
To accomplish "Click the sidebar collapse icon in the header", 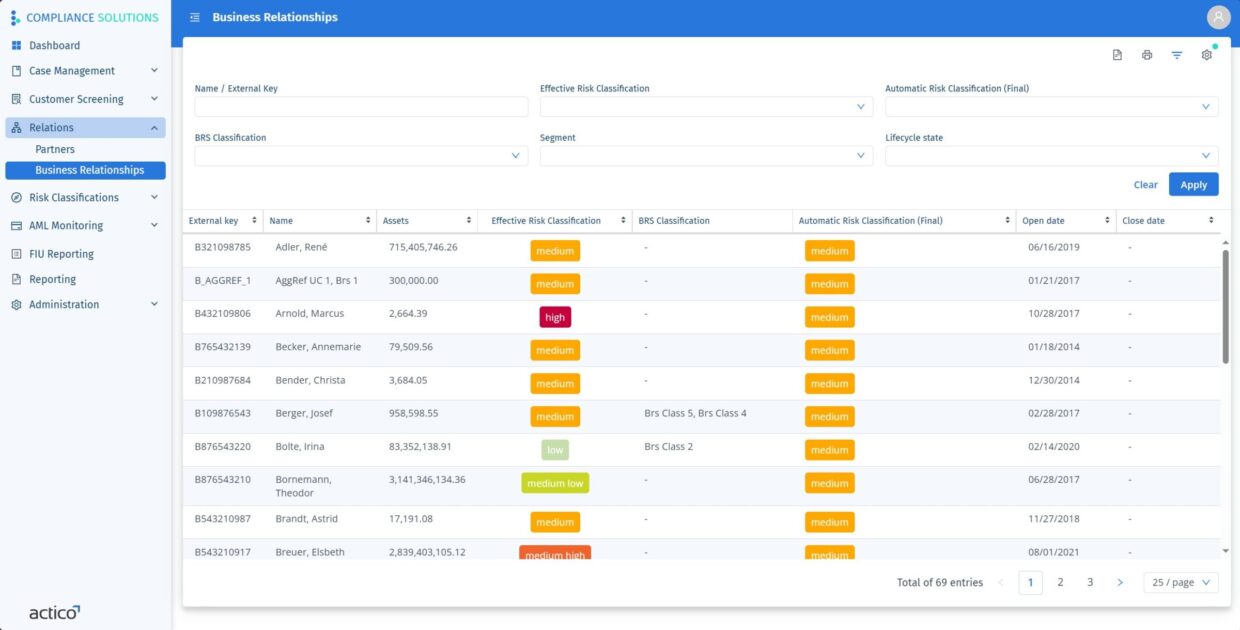I will (x=193, y=17).
